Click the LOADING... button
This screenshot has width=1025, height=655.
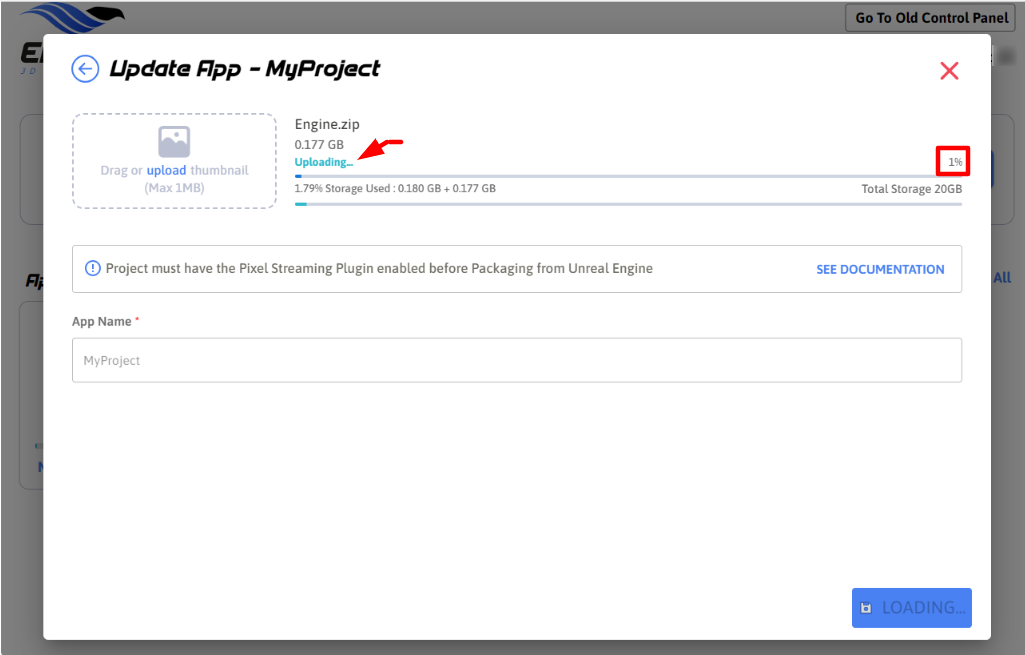coord(911,608)
